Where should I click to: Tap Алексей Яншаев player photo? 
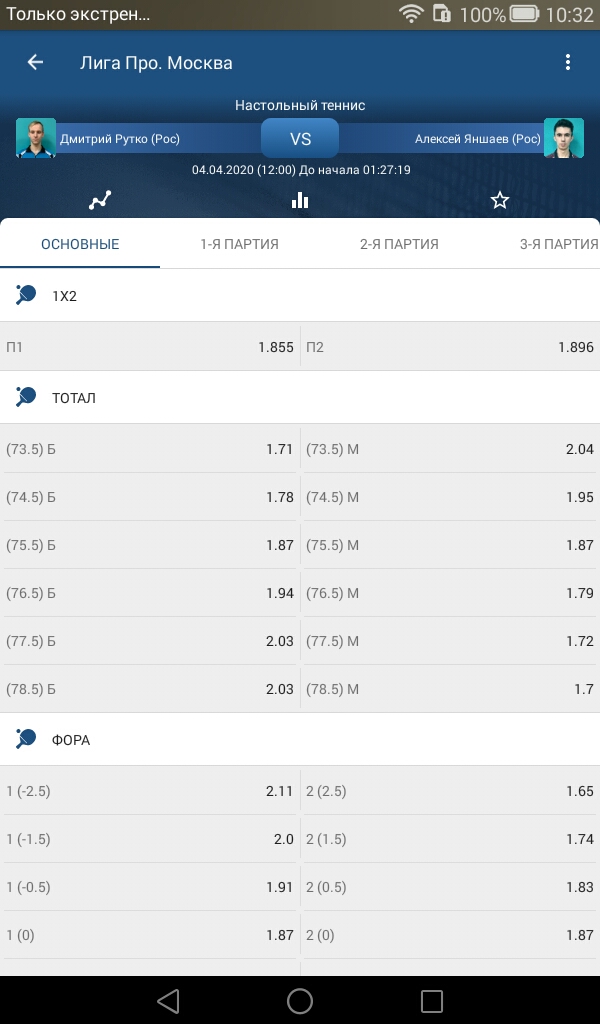coord(563,138)
